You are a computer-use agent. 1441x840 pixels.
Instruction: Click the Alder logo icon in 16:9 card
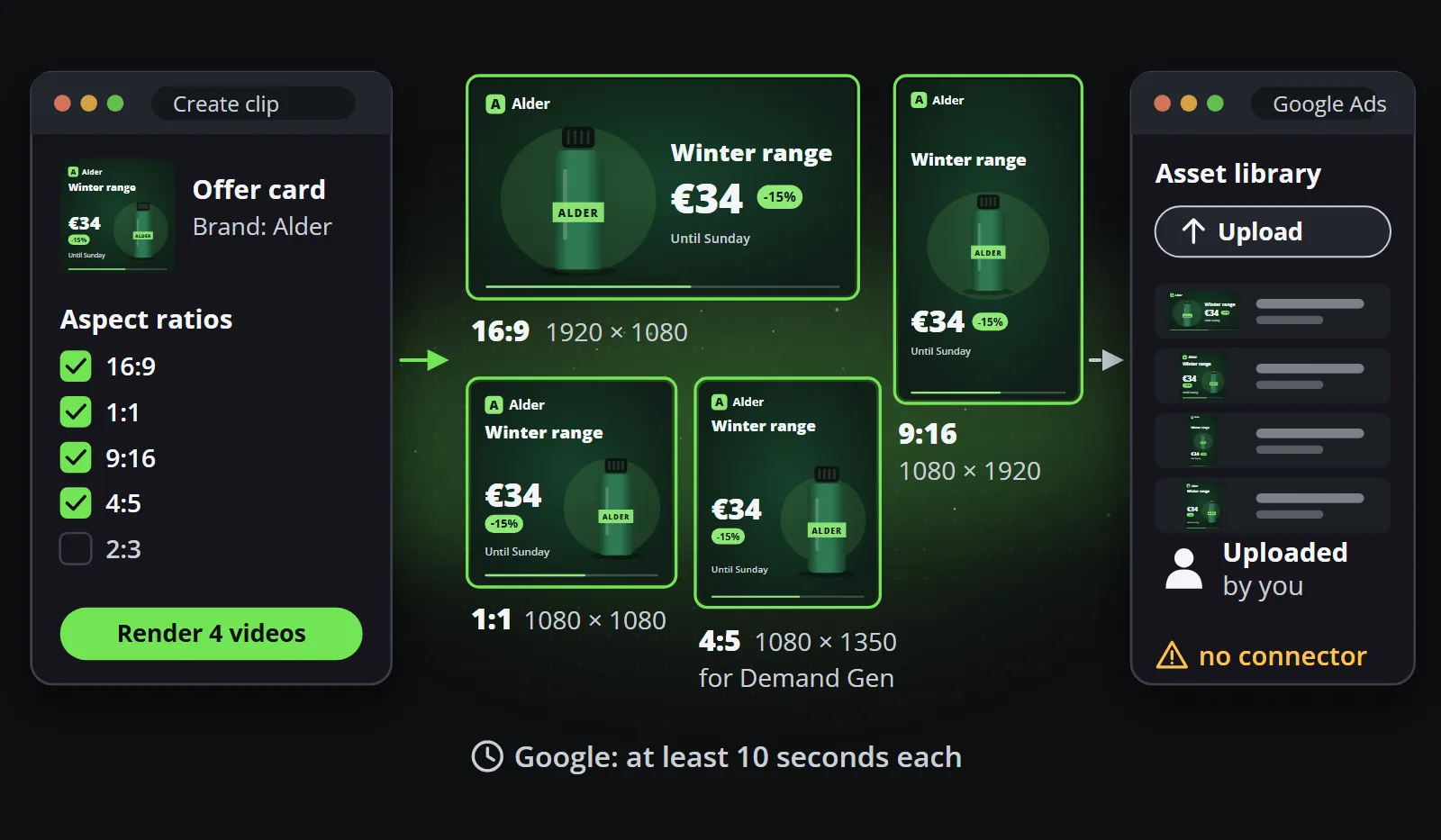pos(495,104)
